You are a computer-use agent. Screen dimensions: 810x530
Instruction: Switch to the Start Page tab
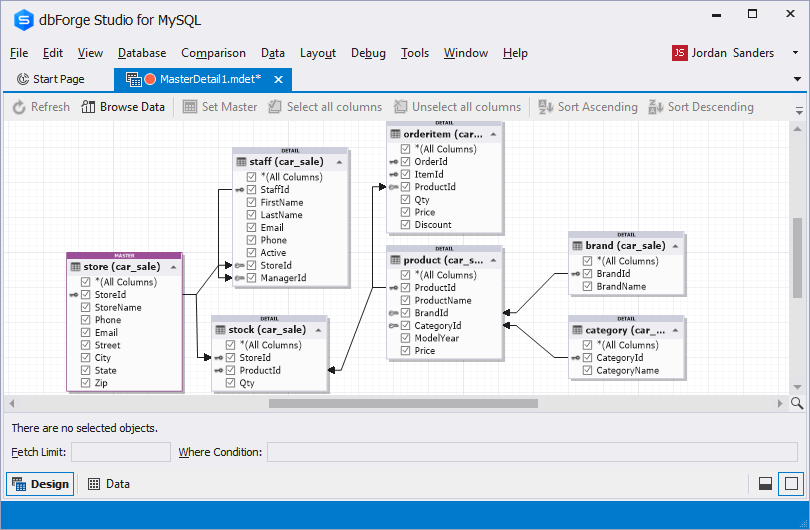coord(51,79)
